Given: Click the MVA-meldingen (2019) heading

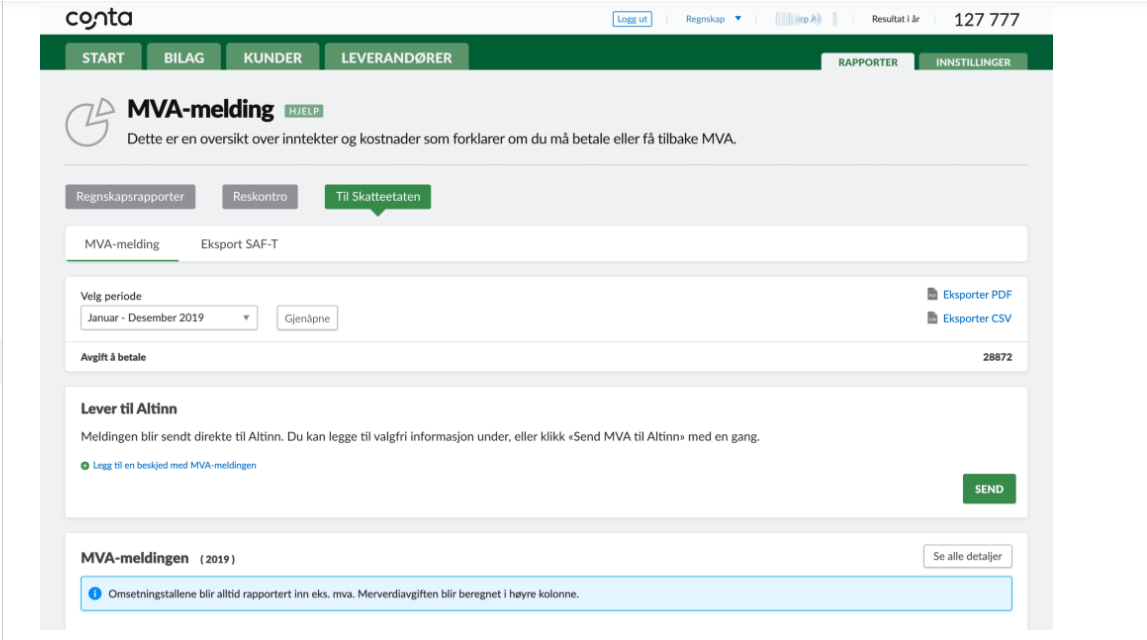Looking at the screenshot, I should point(158,558).
